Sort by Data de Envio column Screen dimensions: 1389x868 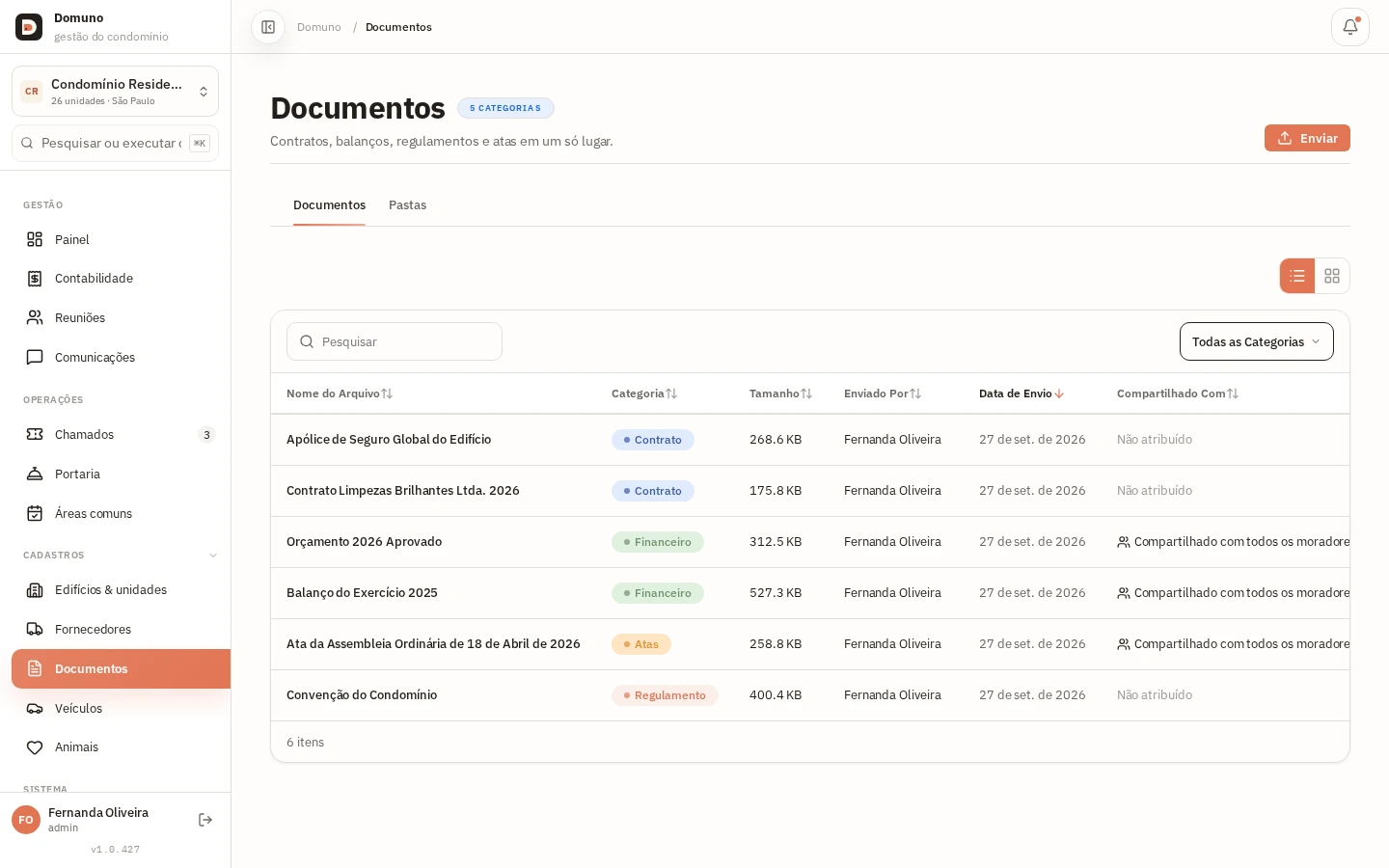tap(1021, 393)
